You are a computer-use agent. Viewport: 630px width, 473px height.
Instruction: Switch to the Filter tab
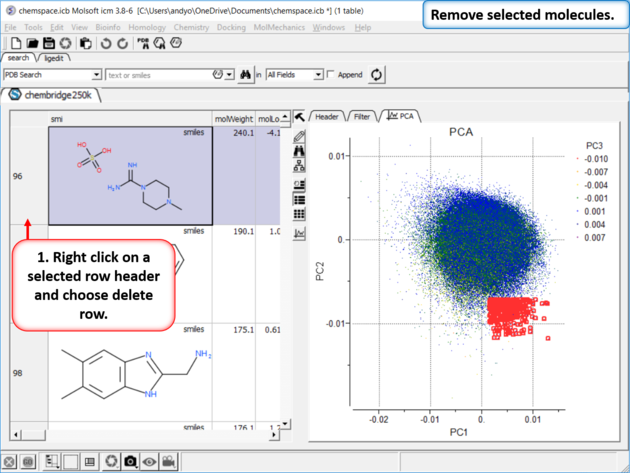click(362, 117)
